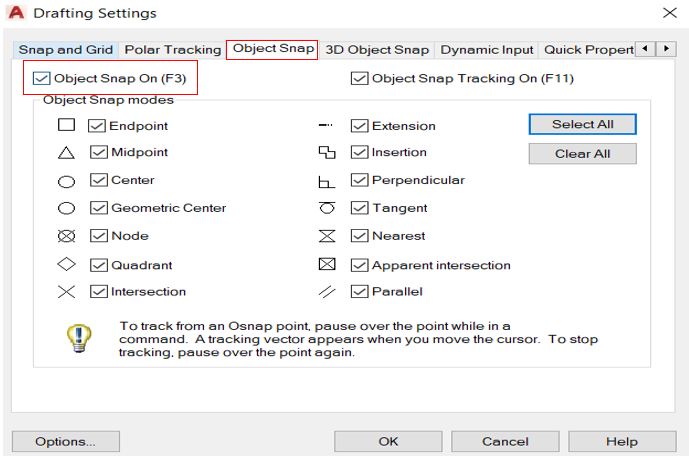Uncheck the Geometric Center snap mode
Viewport: 689px width, 456px height.
point(99,208)
